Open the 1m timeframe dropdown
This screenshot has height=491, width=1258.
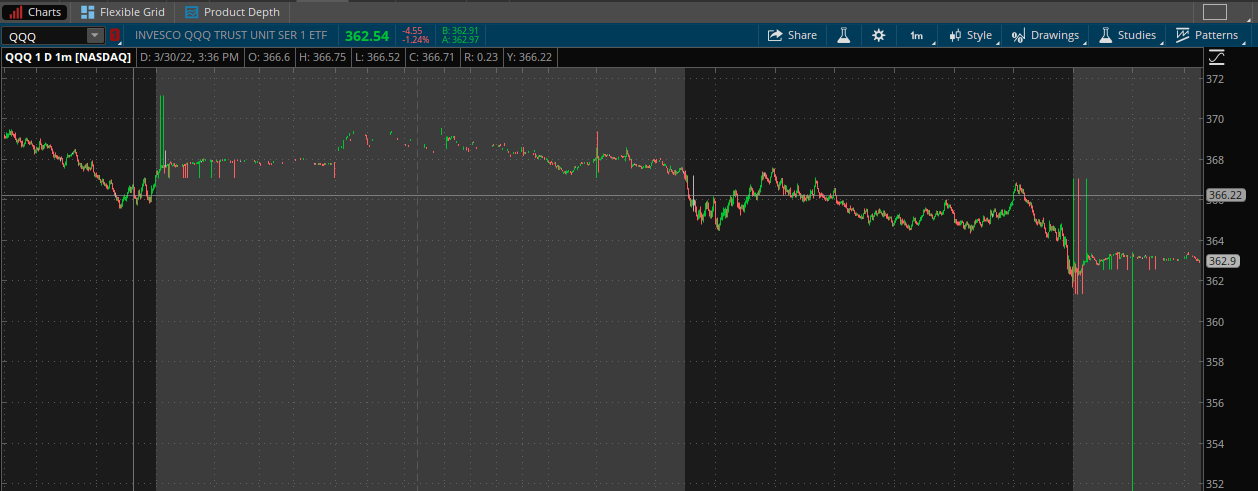917,35
